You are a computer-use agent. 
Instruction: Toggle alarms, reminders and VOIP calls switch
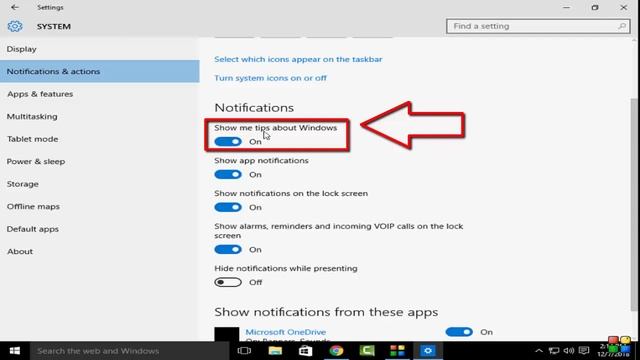(x=228, y=249)
